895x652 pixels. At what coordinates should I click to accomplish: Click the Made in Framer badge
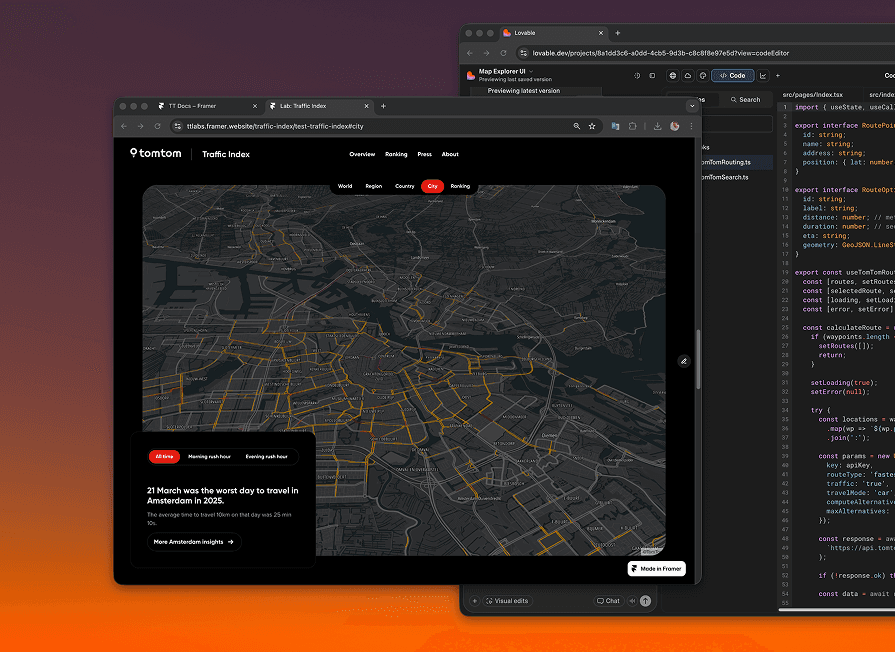click(656, 568)
